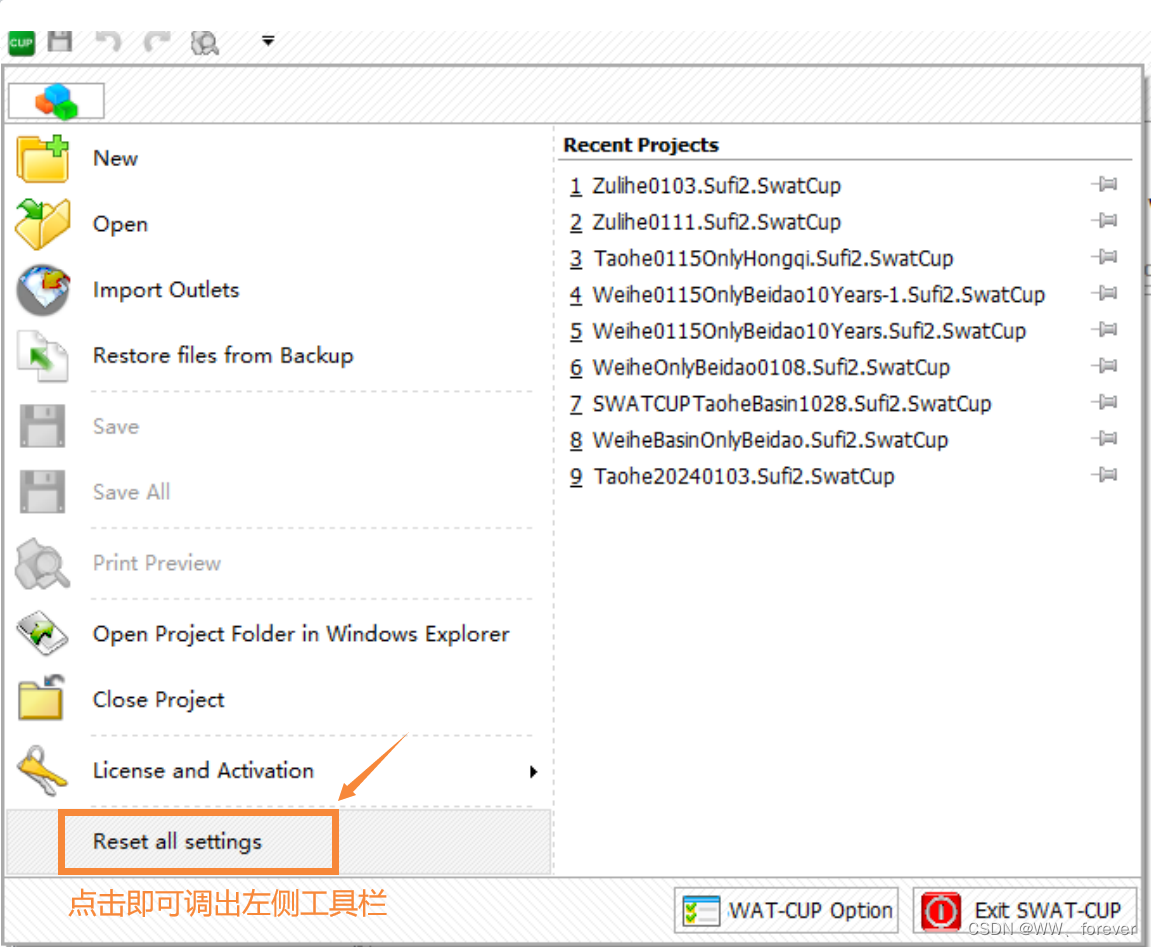Screen dimensions: 1151x947
Task: Expand the License and Activation submenu arrow
Action: (534, 772)
